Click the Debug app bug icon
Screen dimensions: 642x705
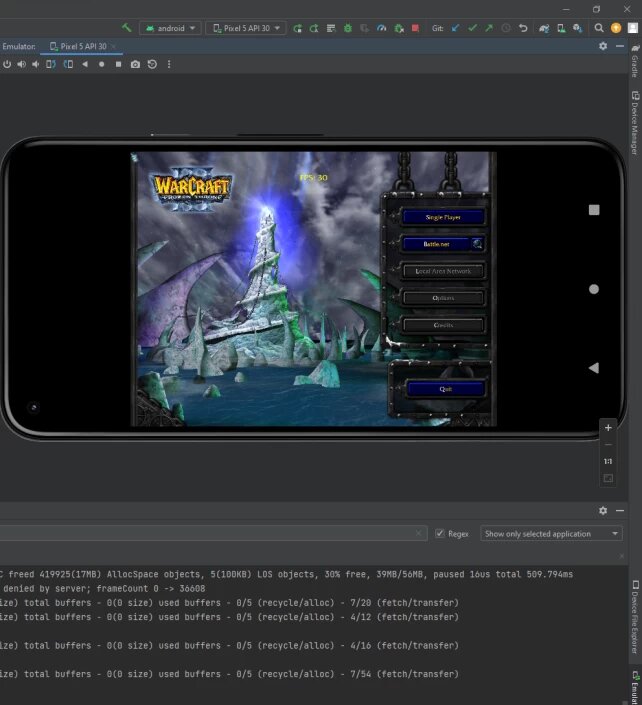348,28
